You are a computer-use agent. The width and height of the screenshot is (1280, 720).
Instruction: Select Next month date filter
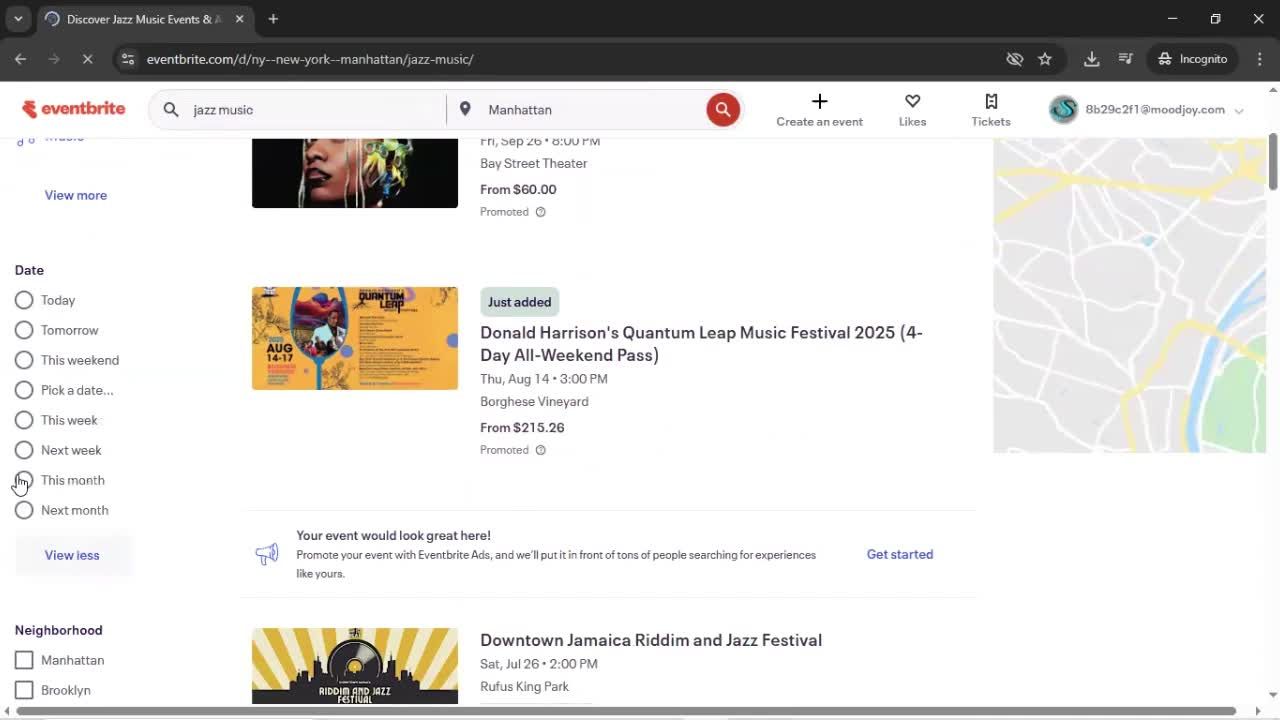click(24, 510)
